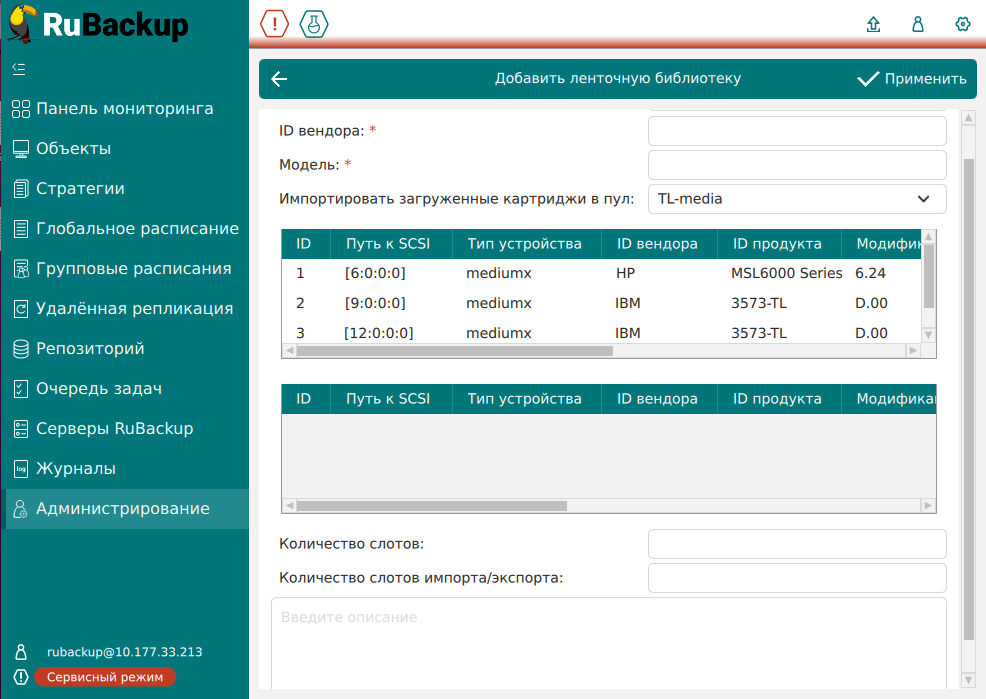Click the flask hexagon icon in header
Viewport: 986px width, 699px height.
pos(314,24)
